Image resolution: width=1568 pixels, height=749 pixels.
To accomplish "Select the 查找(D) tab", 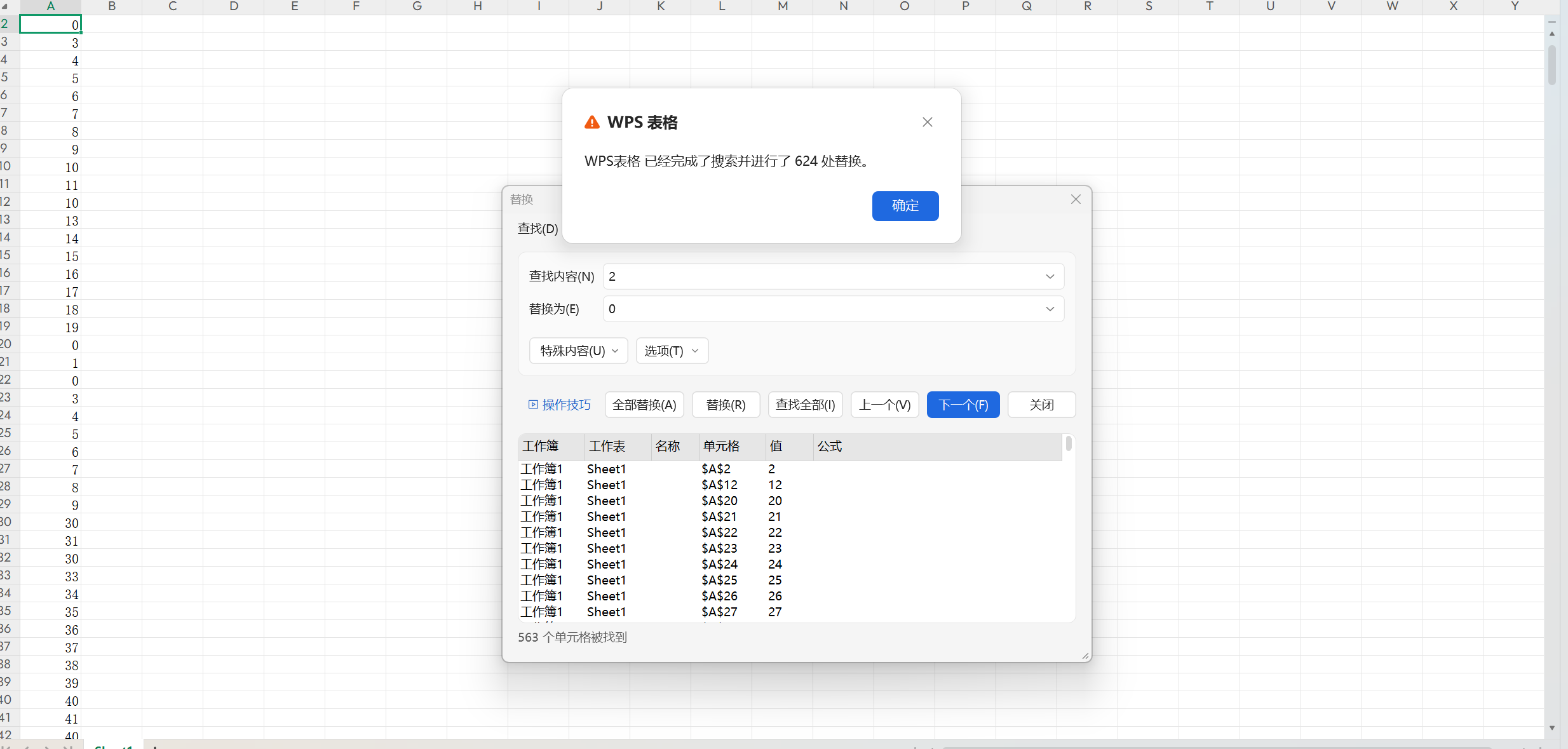I will point(537,229).
